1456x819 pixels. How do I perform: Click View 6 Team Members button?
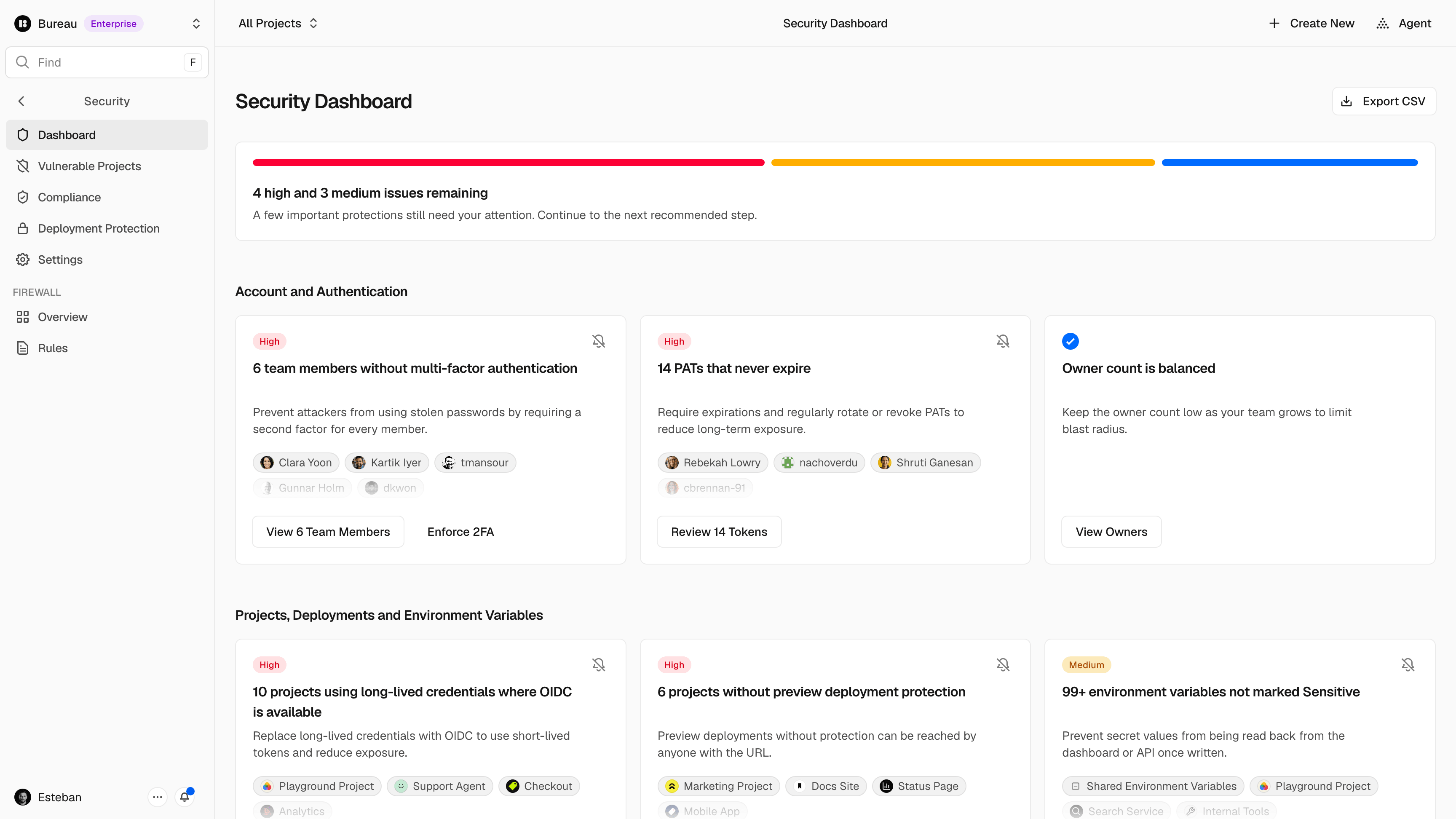[x=328, y=531]
